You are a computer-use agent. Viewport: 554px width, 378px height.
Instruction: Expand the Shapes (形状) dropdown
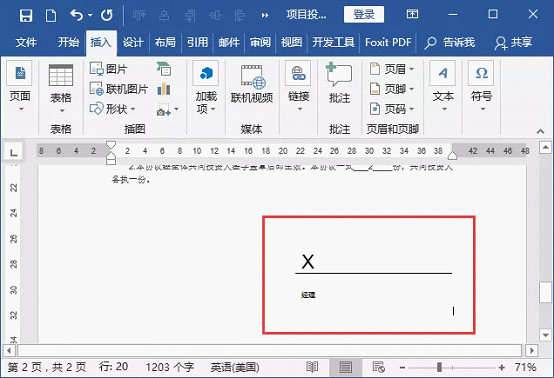pyautogui.click(x=113, y=109)
